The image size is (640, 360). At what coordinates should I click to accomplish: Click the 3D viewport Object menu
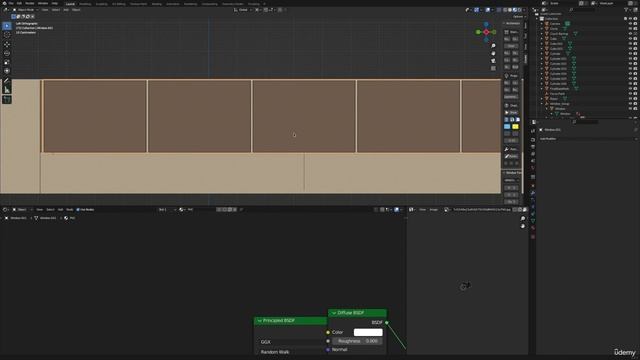[x=76, y=10]
